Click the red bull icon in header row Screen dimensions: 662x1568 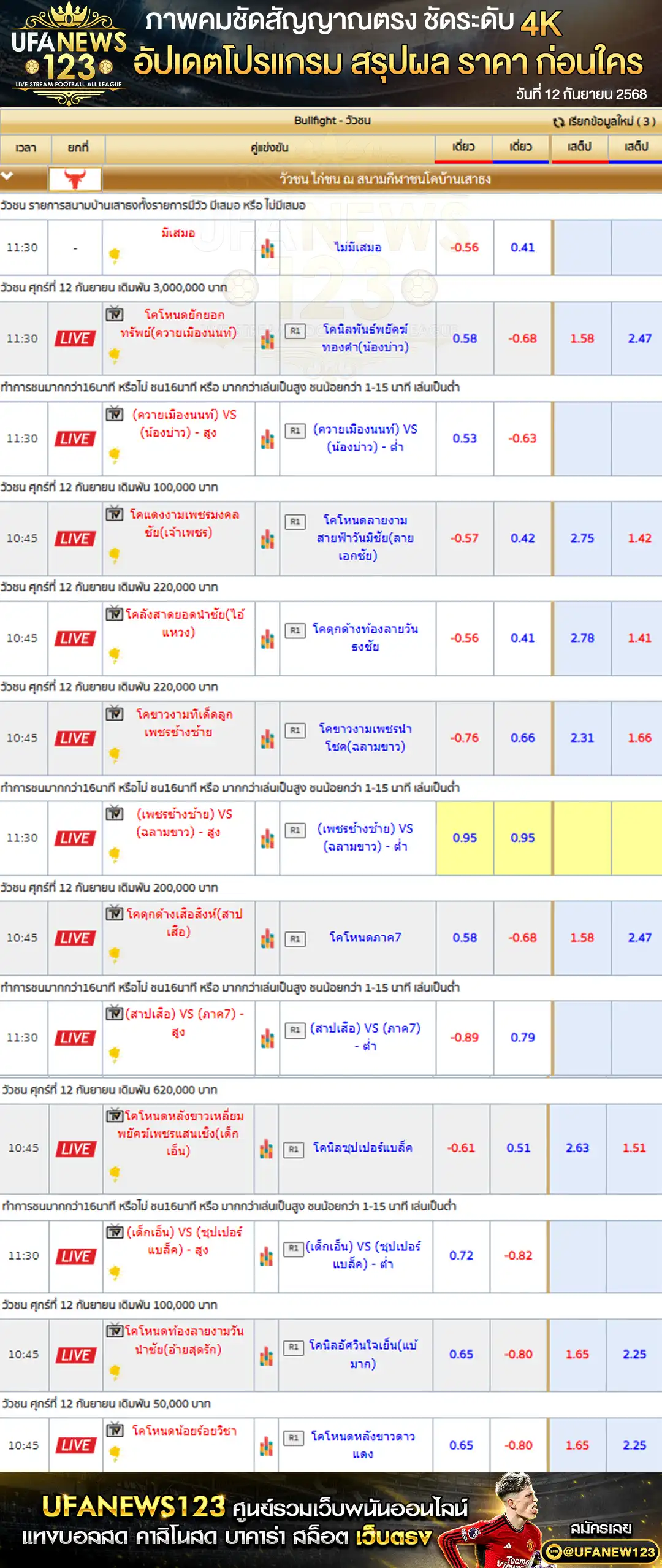[75, 179]
